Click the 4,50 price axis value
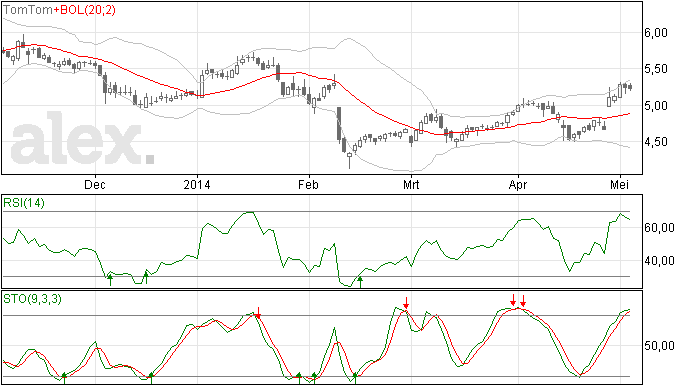 click(656, 142)
